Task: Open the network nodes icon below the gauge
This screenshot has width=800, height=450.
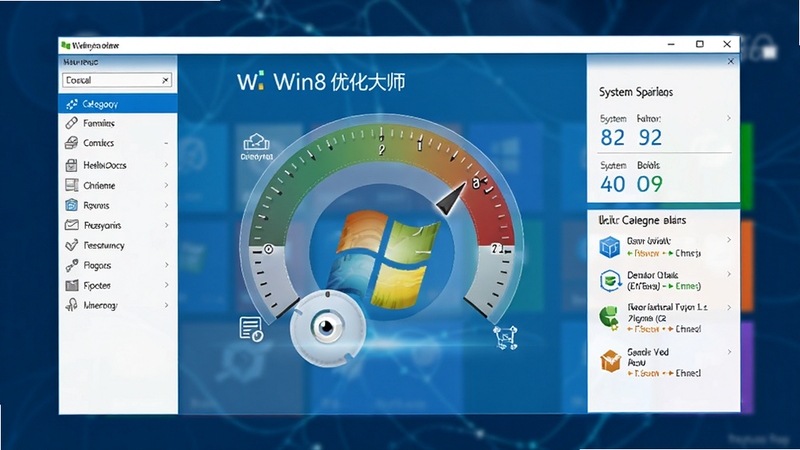Action: click(505, 338)
